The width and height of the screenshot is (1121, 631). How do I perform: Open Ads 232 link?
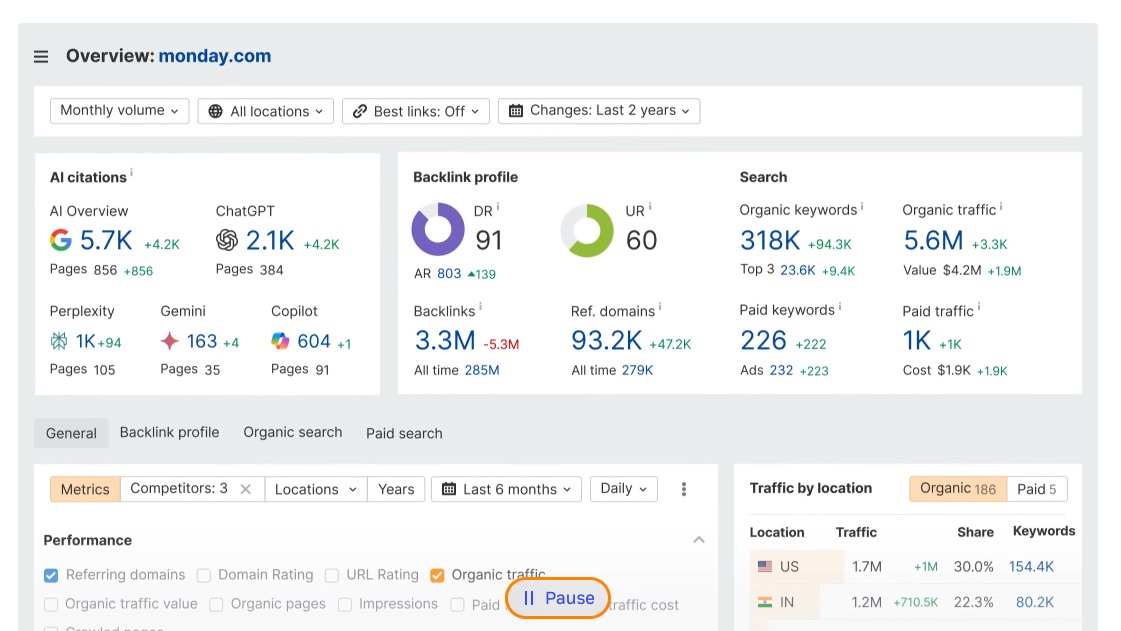[x=781, y=370]
